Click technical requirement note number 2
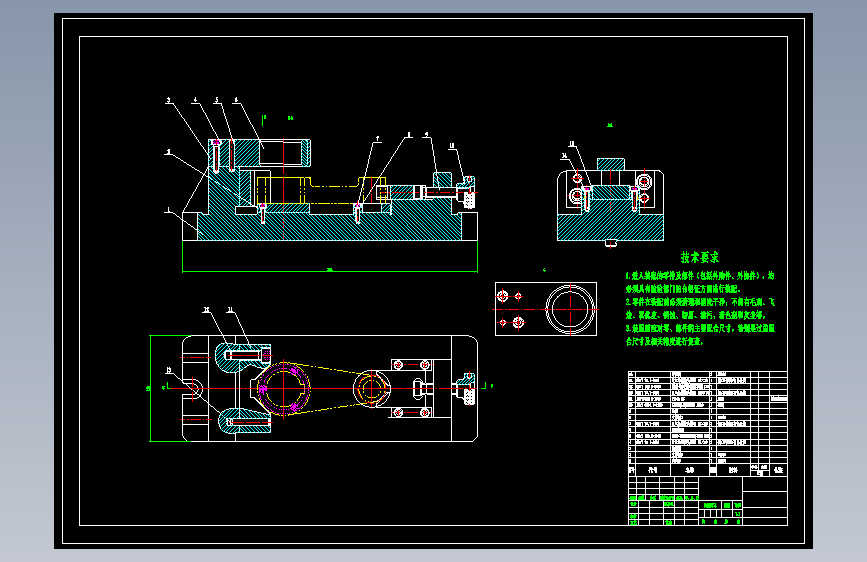This screenshot has height=562, width=867. (700, 309)
